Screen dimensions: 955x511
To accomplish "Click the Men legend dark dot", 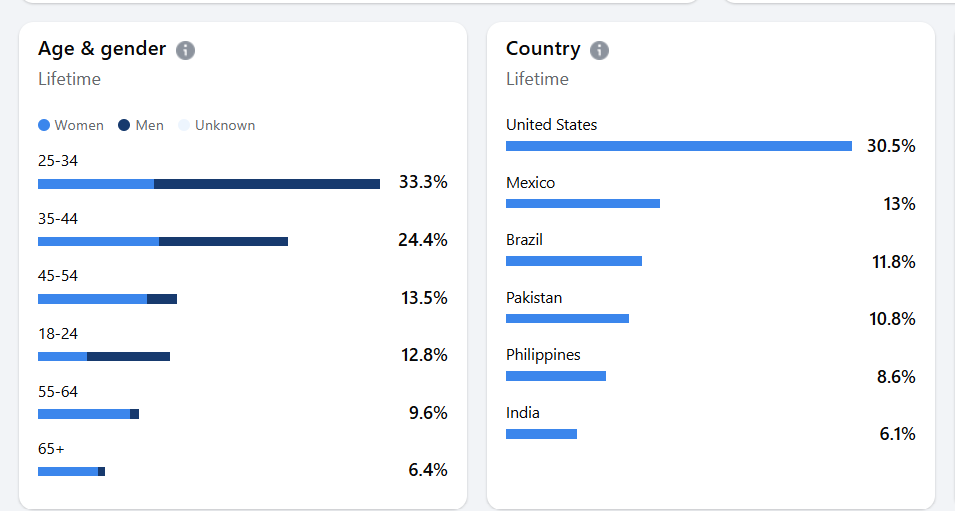I will (124, 126).
